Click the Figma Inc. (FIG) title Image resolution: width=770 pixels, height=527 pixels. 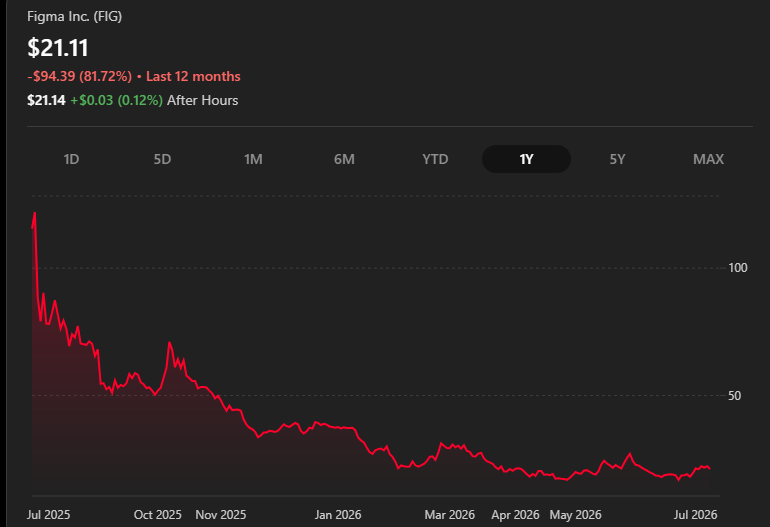75,17
